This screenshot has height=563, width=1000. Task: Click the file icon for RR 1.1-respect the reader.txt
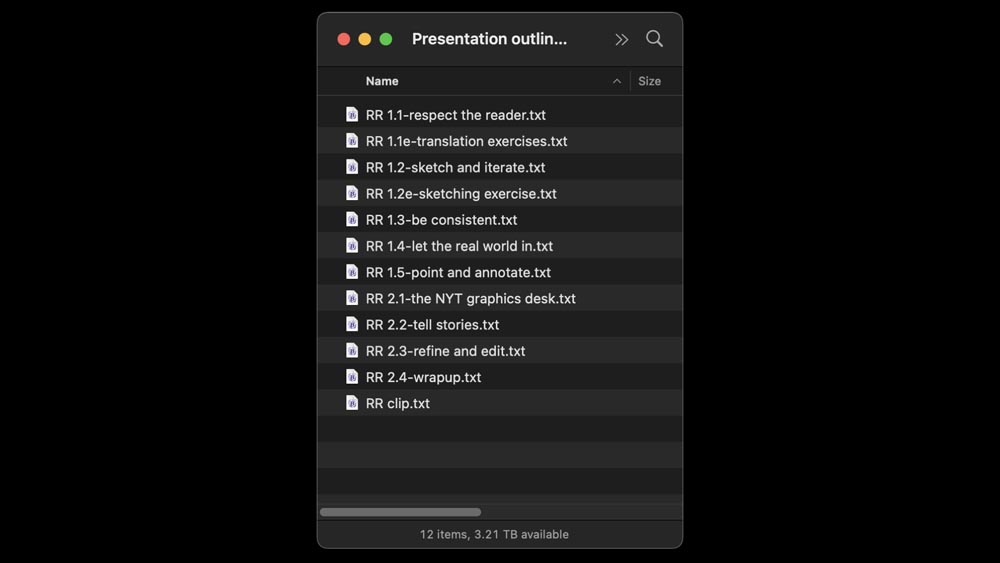(352, 115)
